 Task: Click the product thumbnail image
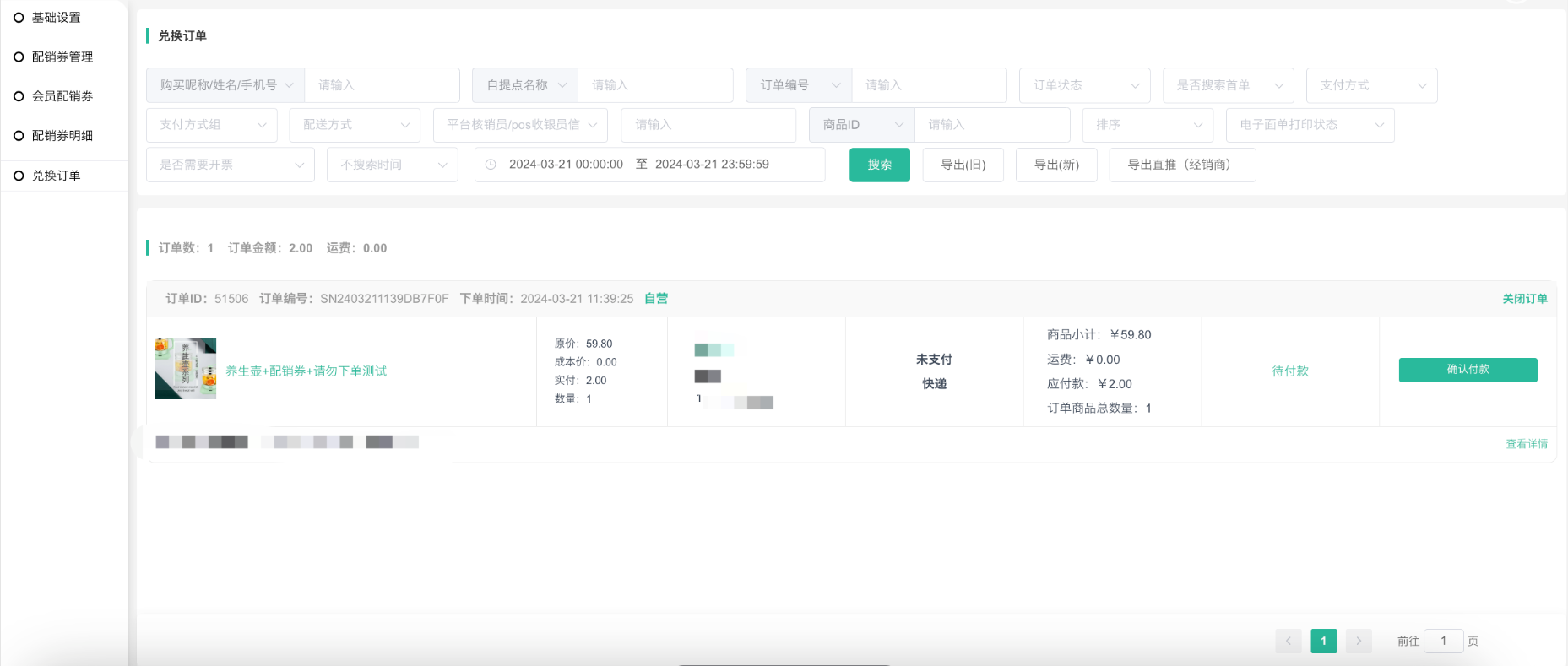click(x=186, y=369)
